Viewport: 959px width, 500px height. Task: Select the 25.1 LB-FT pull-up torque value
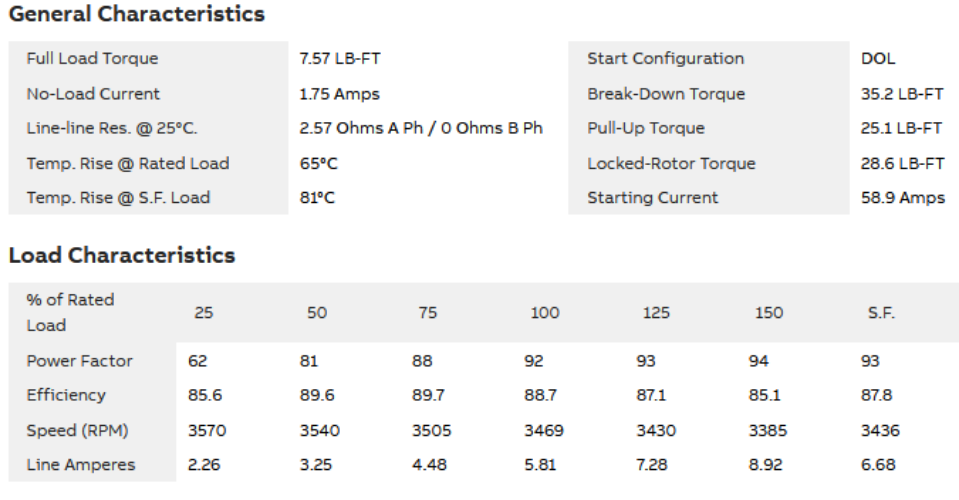(x=901, y=129)
